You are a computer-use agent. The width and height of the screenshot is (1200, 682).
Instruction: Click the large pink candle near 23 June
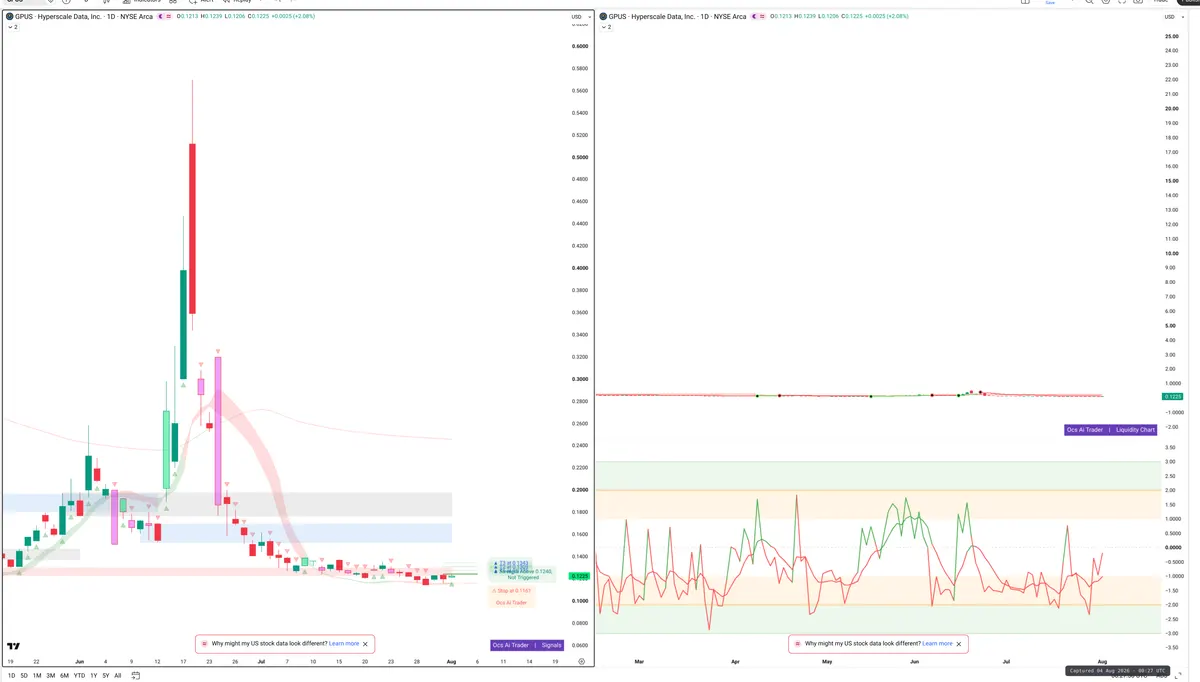tap(217, 430)
